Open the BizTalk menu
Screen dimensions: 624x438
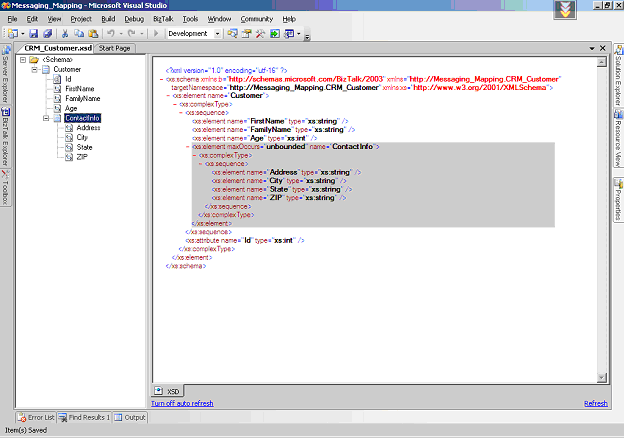click(x=163, y=19)
